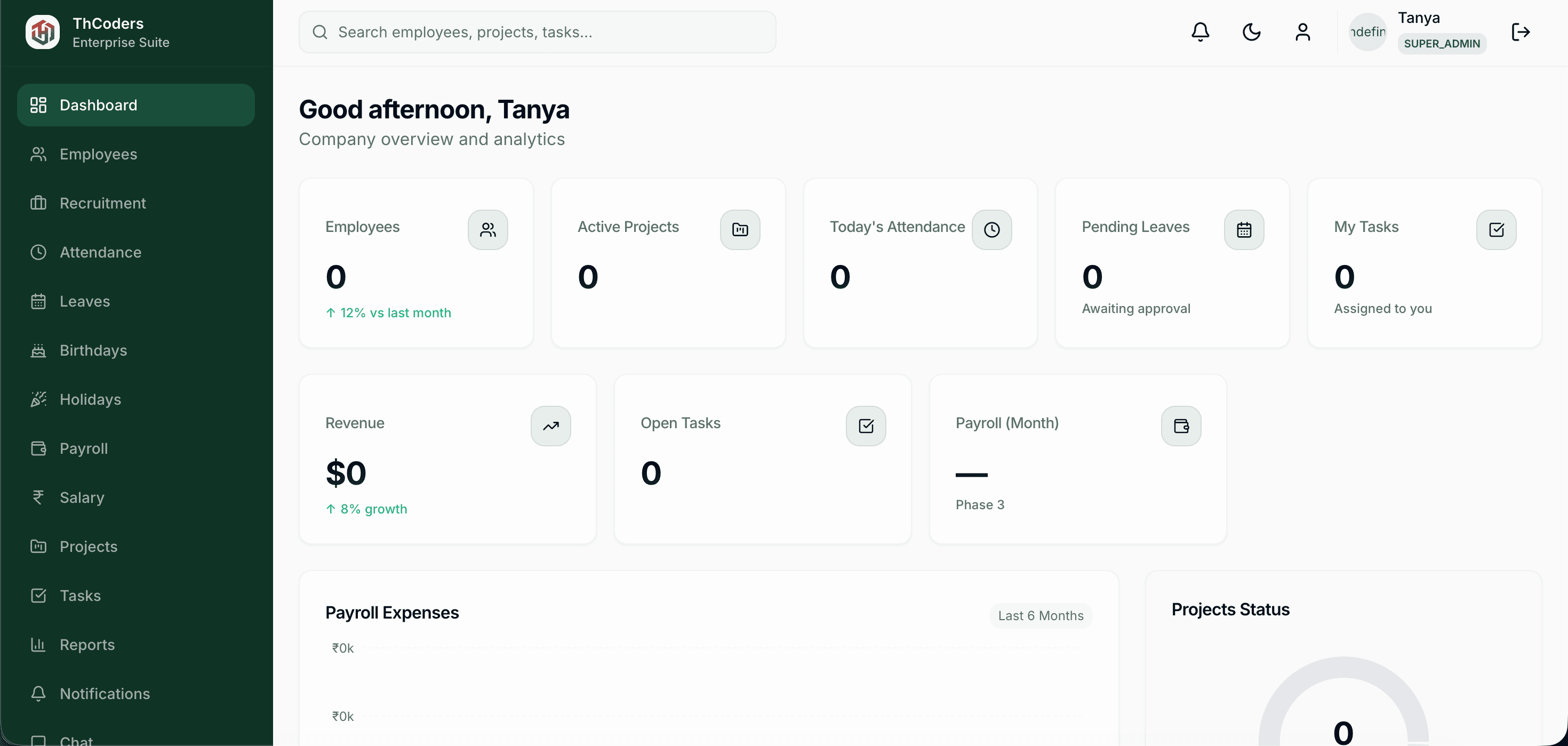1568x746 pixels.
Task: Focus the search employees field
Action: click(x=537, y=31)
